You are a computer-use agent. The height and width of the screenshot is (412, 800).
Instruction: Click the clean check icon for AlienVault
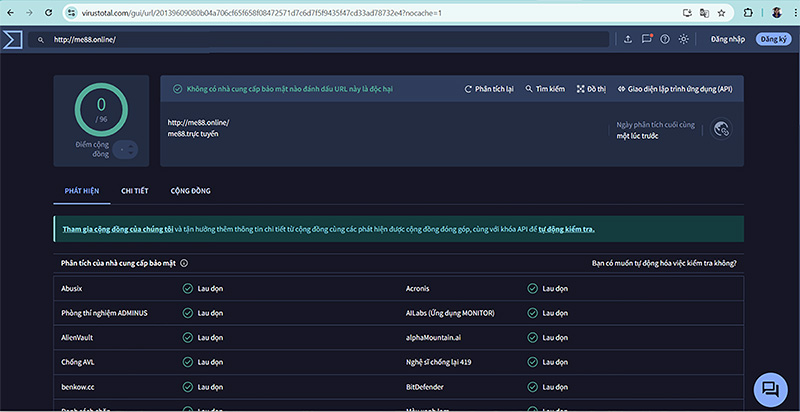pos(188,338)
